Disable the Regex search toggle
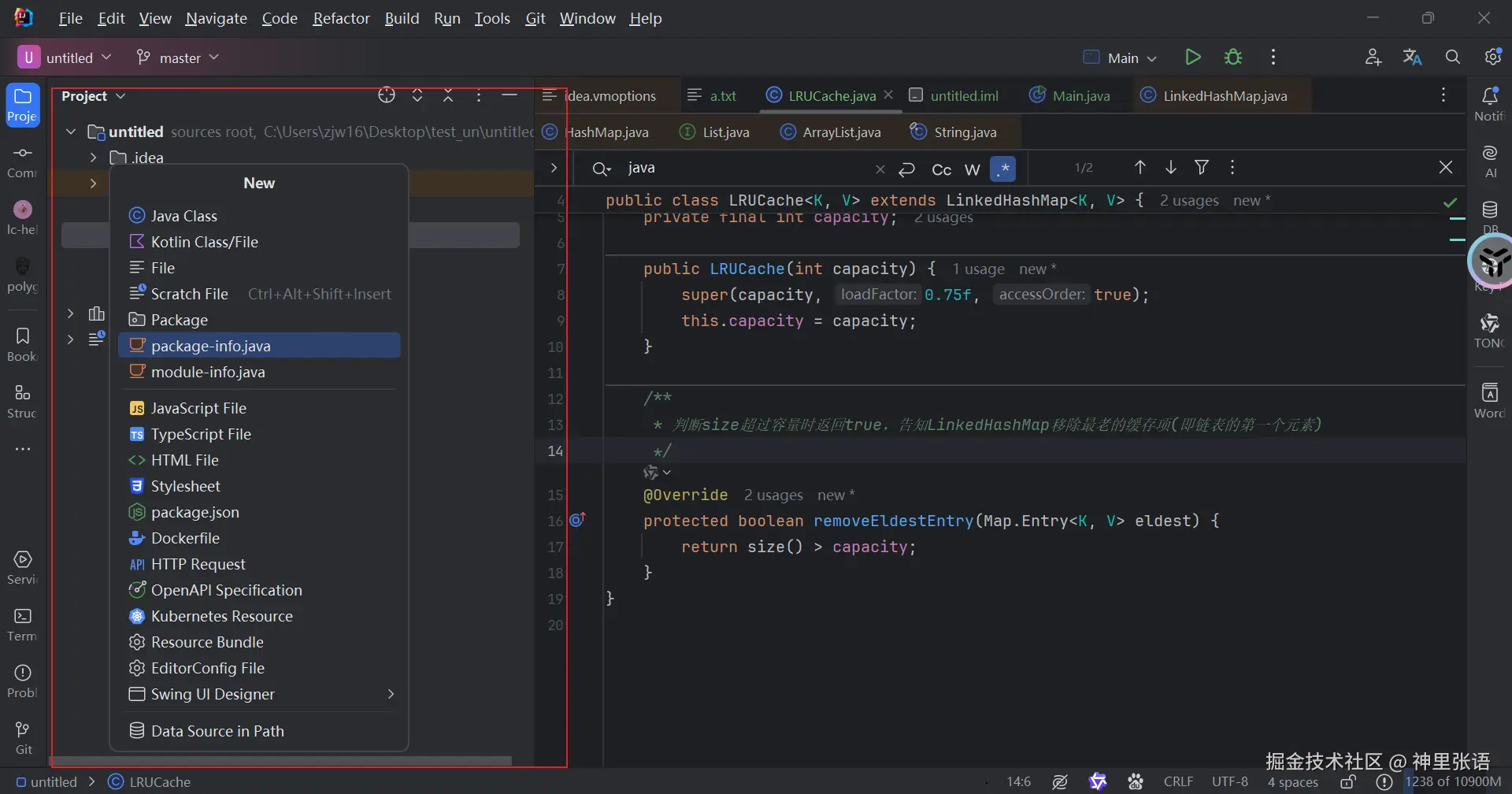Image resolution: width=1512 pixels, height=794 pixels. pyautogui.click(x=1003, y=169)
